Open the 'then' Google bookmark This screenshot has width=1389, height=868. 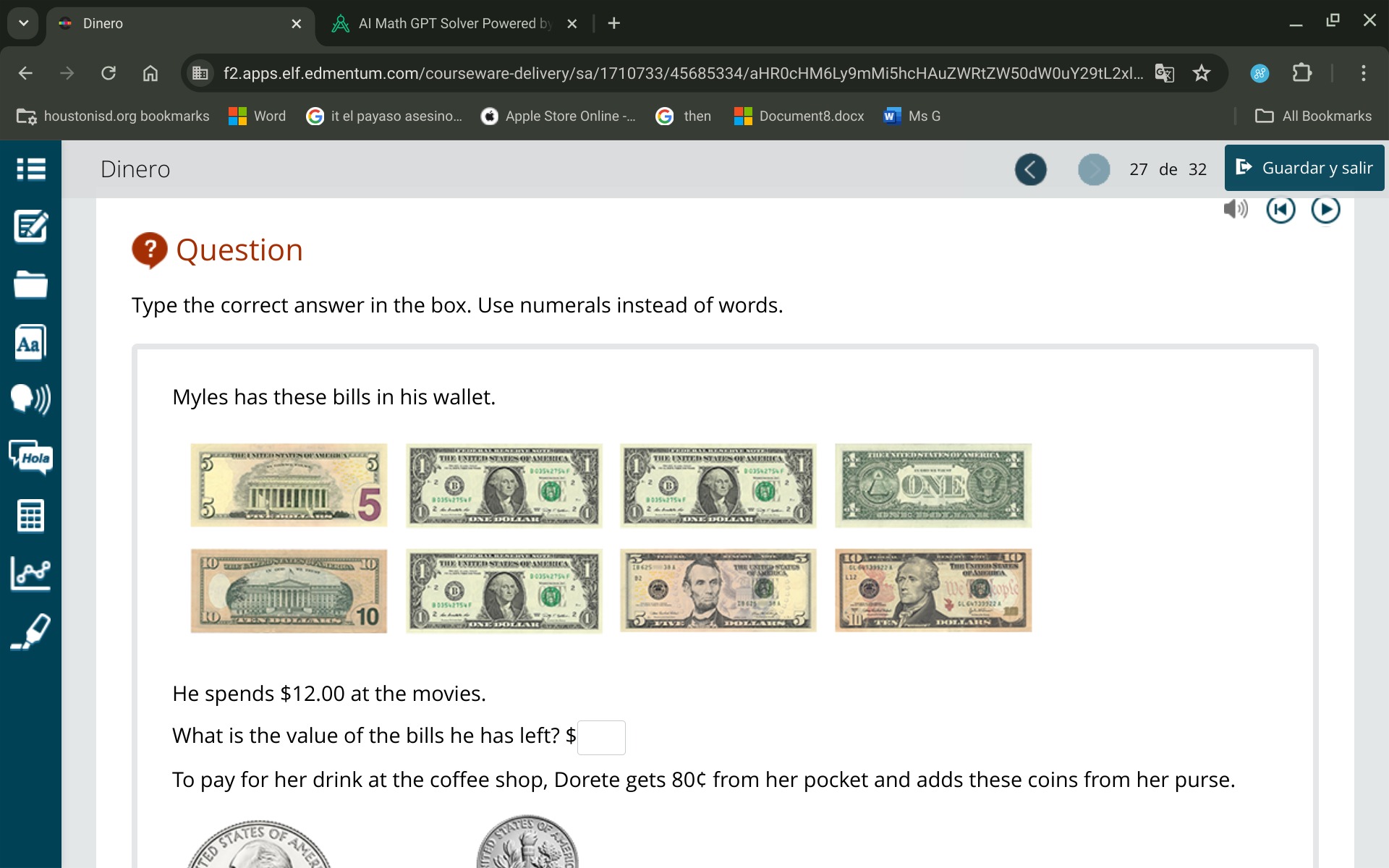[x=684, y=116]
